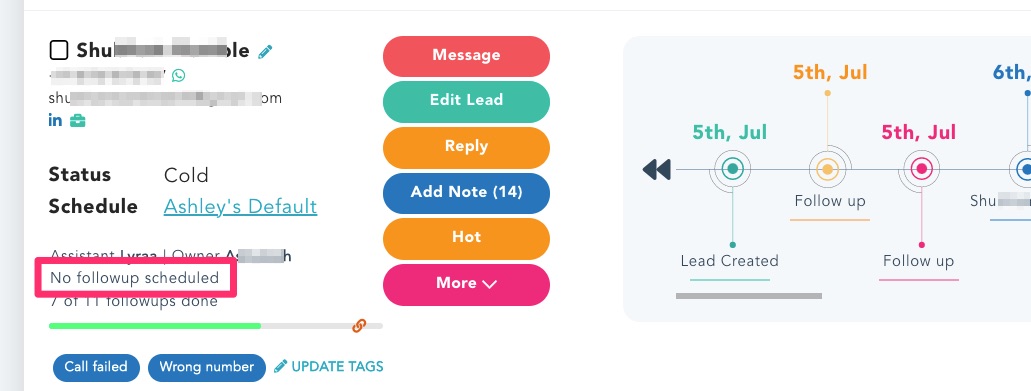Open Add Note (14) button
The height and width of the screenshot is (391, 1031).
[x=466, y=193]
